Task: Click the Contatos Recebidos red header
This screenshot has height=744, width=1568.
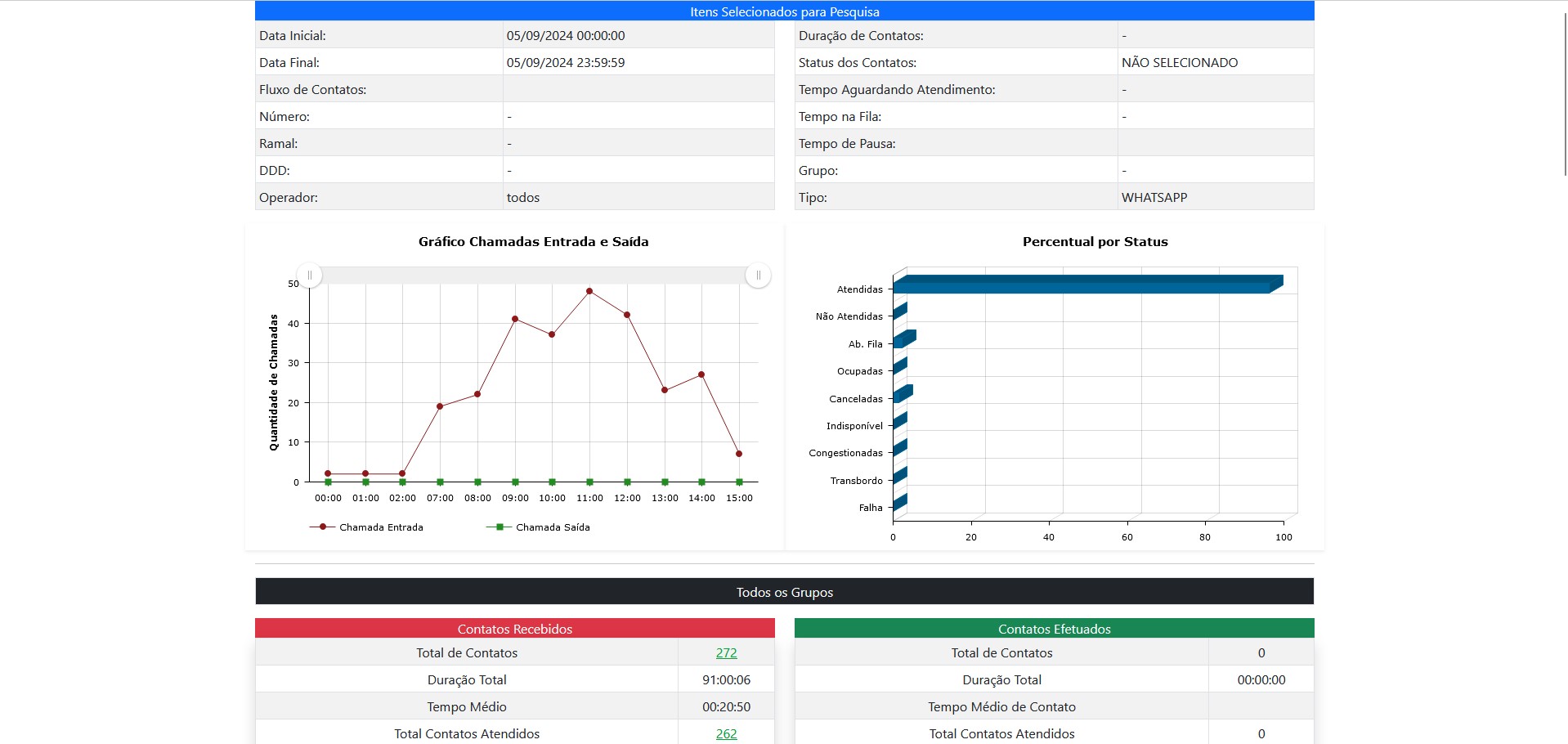Action: 514,629
